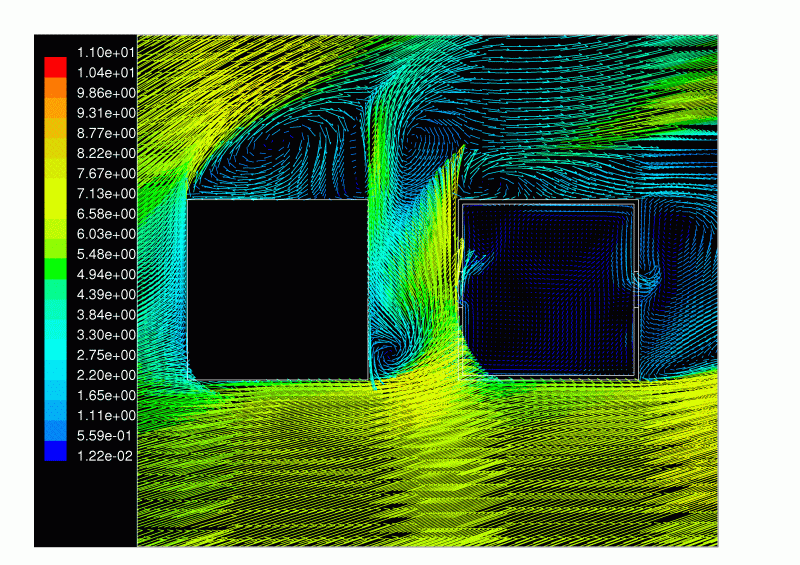Click the 9.31e+00 legend value

coord(106,113)
